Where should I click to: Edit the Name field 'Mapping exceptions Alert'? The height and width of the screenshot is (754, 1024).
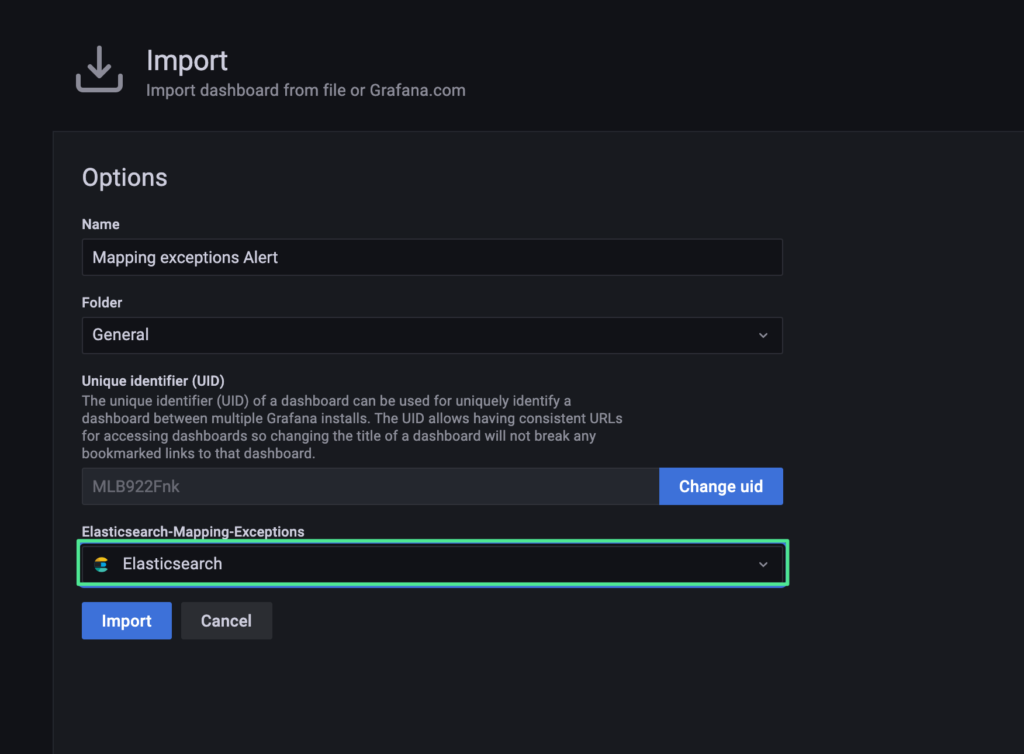[432, 257]
